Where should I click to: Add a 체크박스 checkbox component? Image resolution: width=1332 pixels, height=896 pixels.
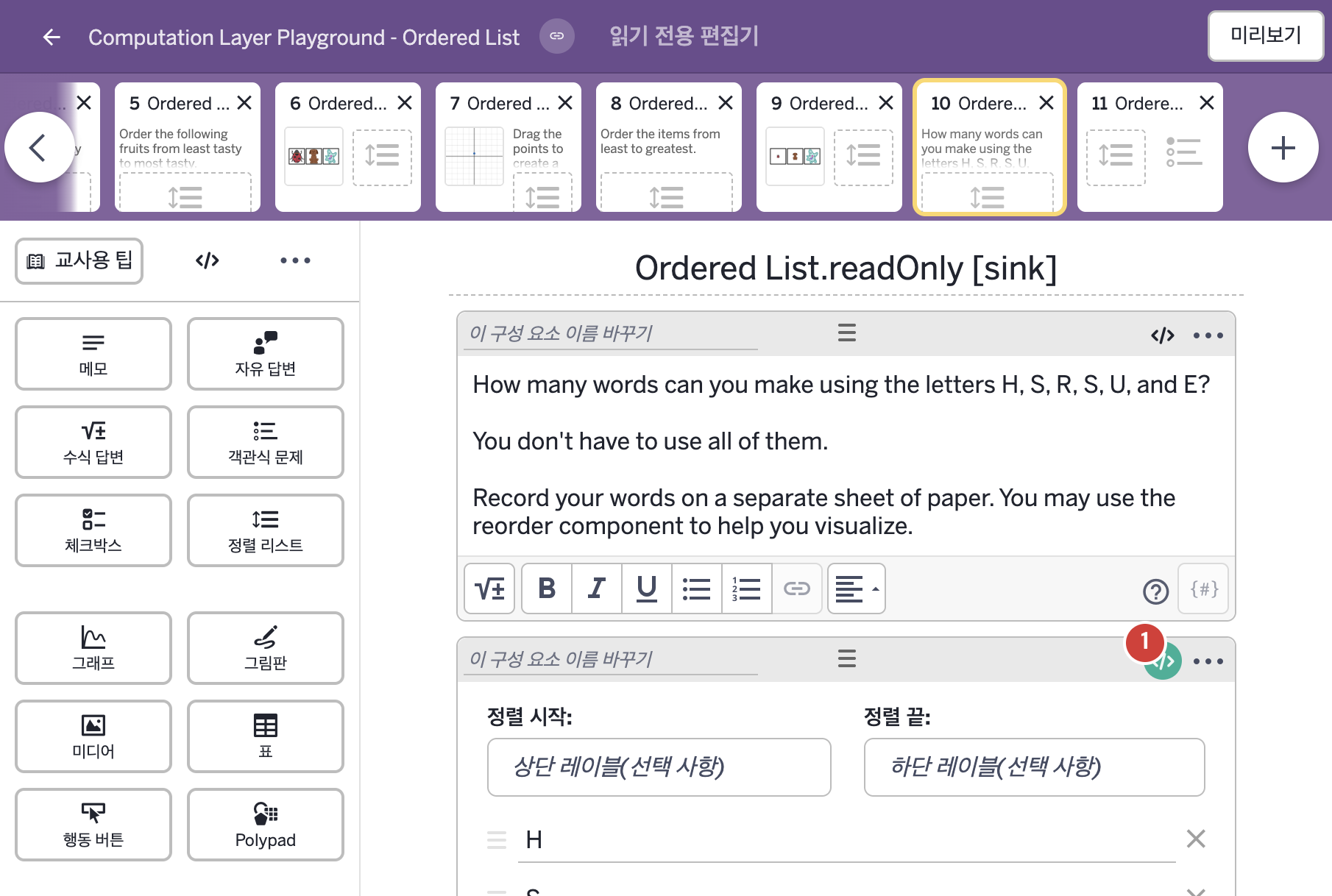point(93,530)
